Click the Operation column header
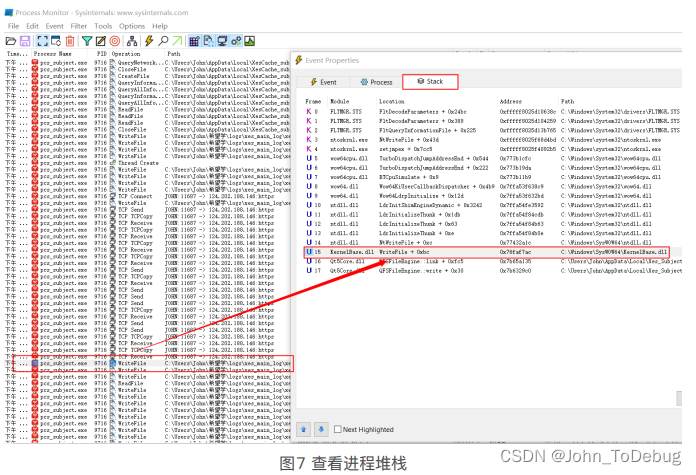The width and height of the screenshot is (696, 475). 126,54
